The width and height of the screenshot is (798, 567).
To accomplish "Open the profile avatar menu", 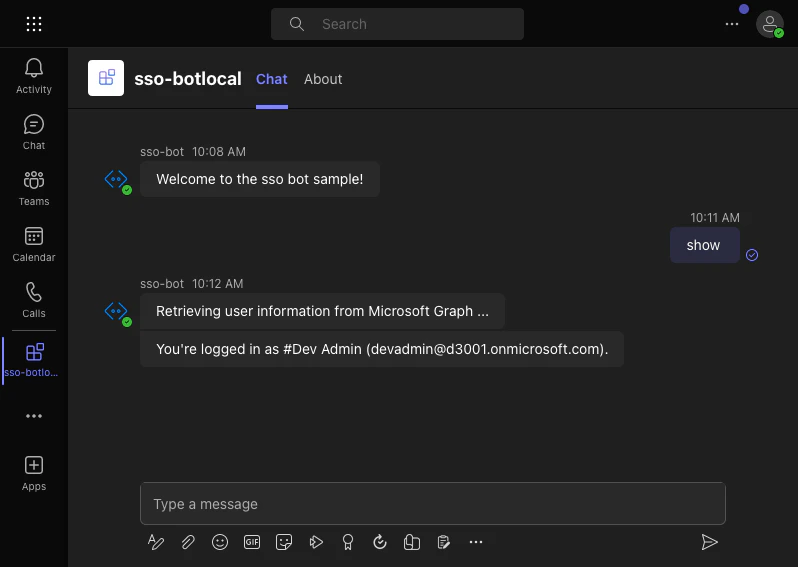I will 770,24.
